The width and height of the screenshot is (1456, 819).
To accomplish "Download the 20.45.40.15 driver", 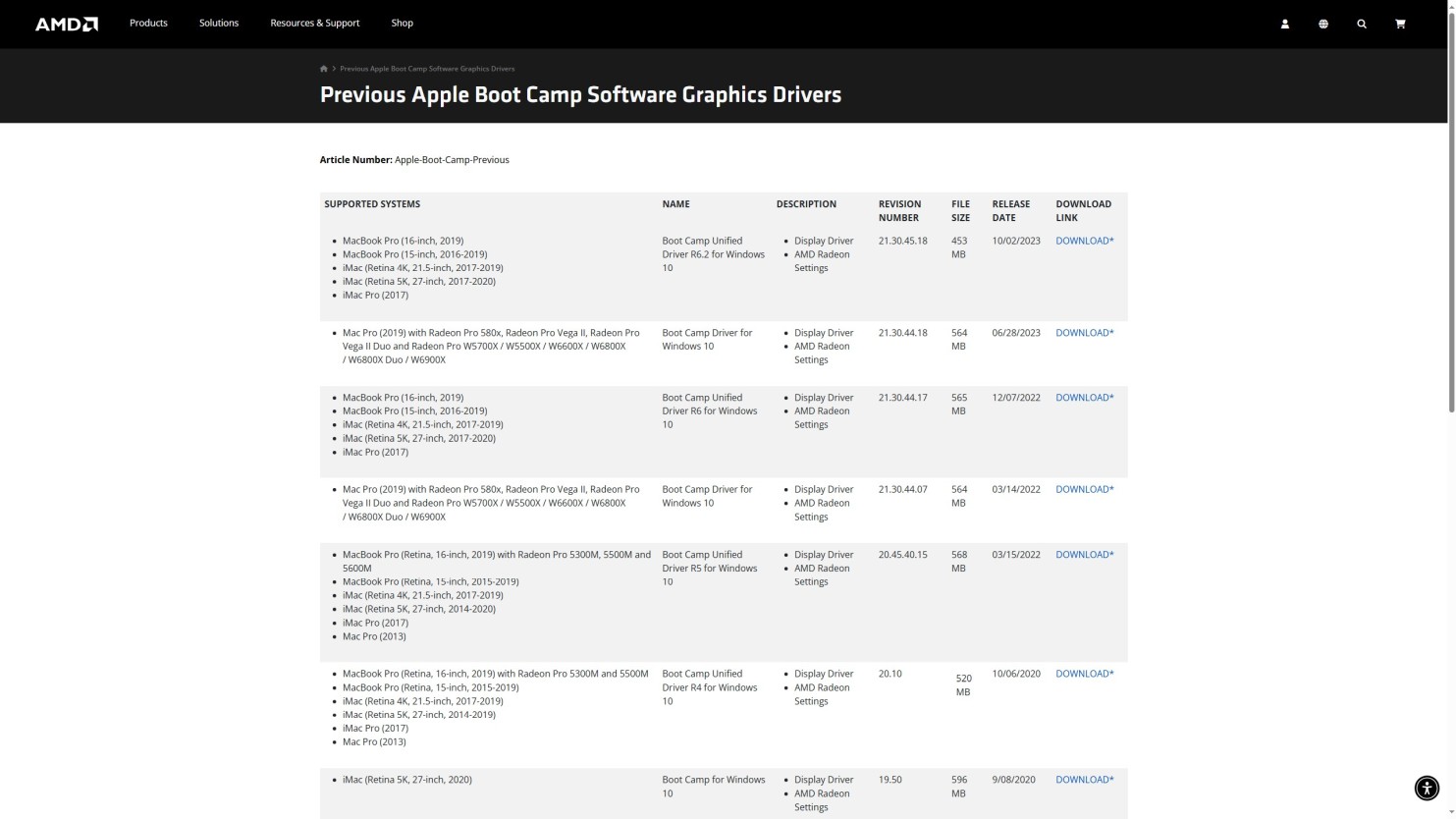I will (x=1084, y=555).
